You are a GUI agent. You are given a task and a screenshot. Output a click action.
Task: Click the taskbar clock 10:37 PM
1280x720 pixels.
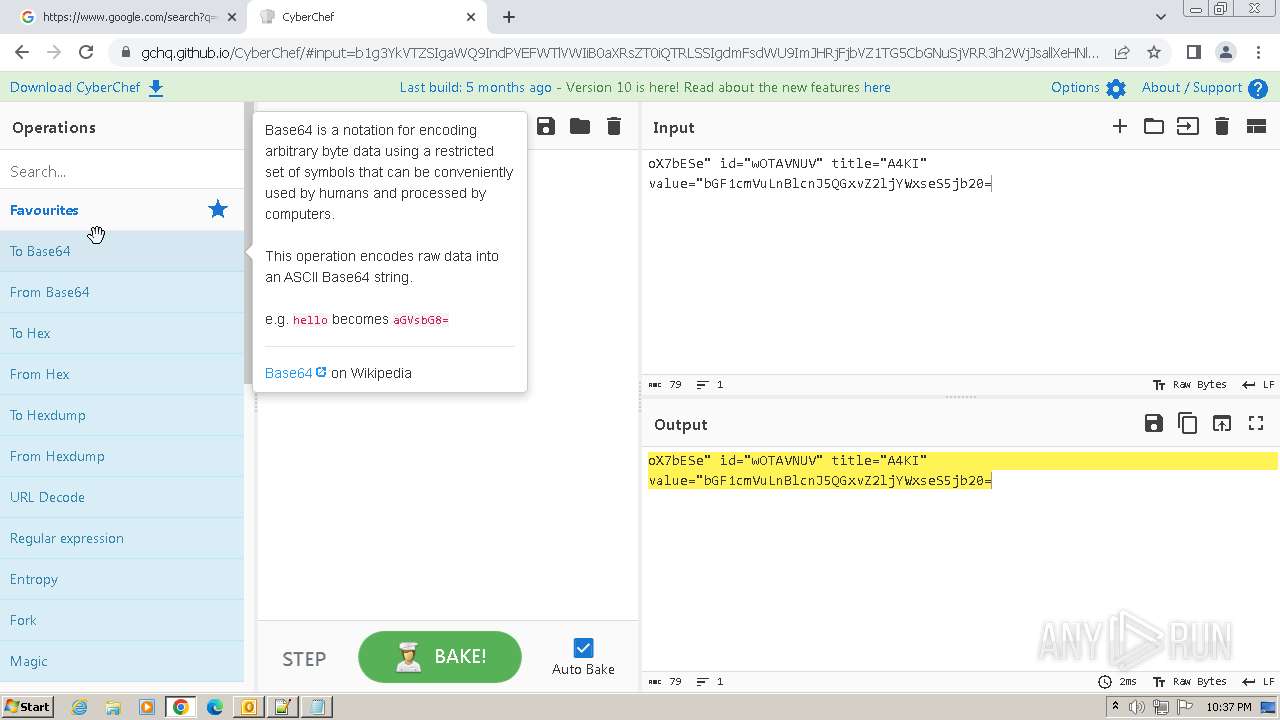point(1228,707)
